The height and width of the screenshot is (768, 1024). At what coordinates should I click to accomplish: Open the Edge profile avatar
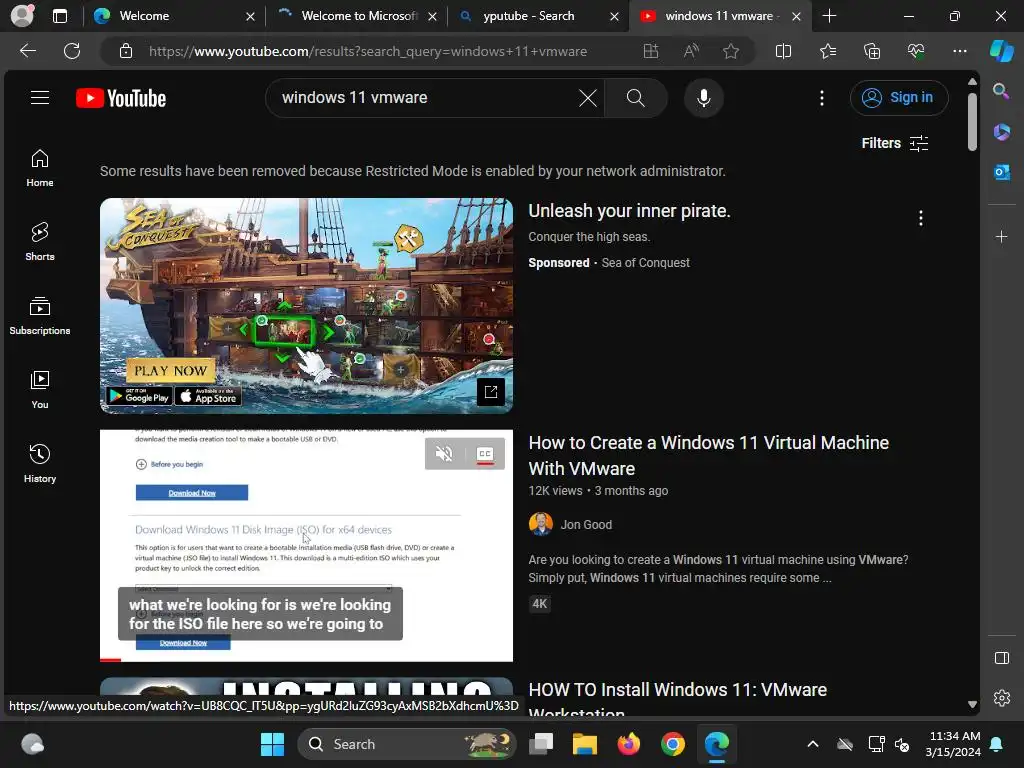(22, 16)
